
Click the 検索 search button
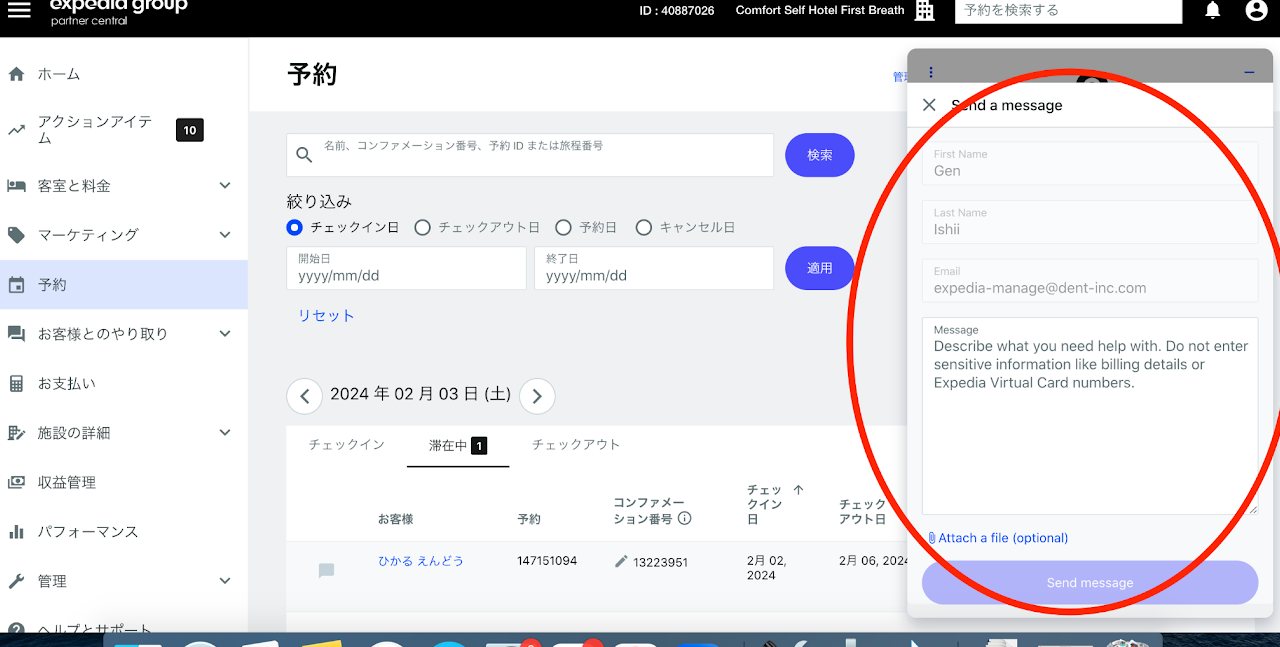click(819, 155)
